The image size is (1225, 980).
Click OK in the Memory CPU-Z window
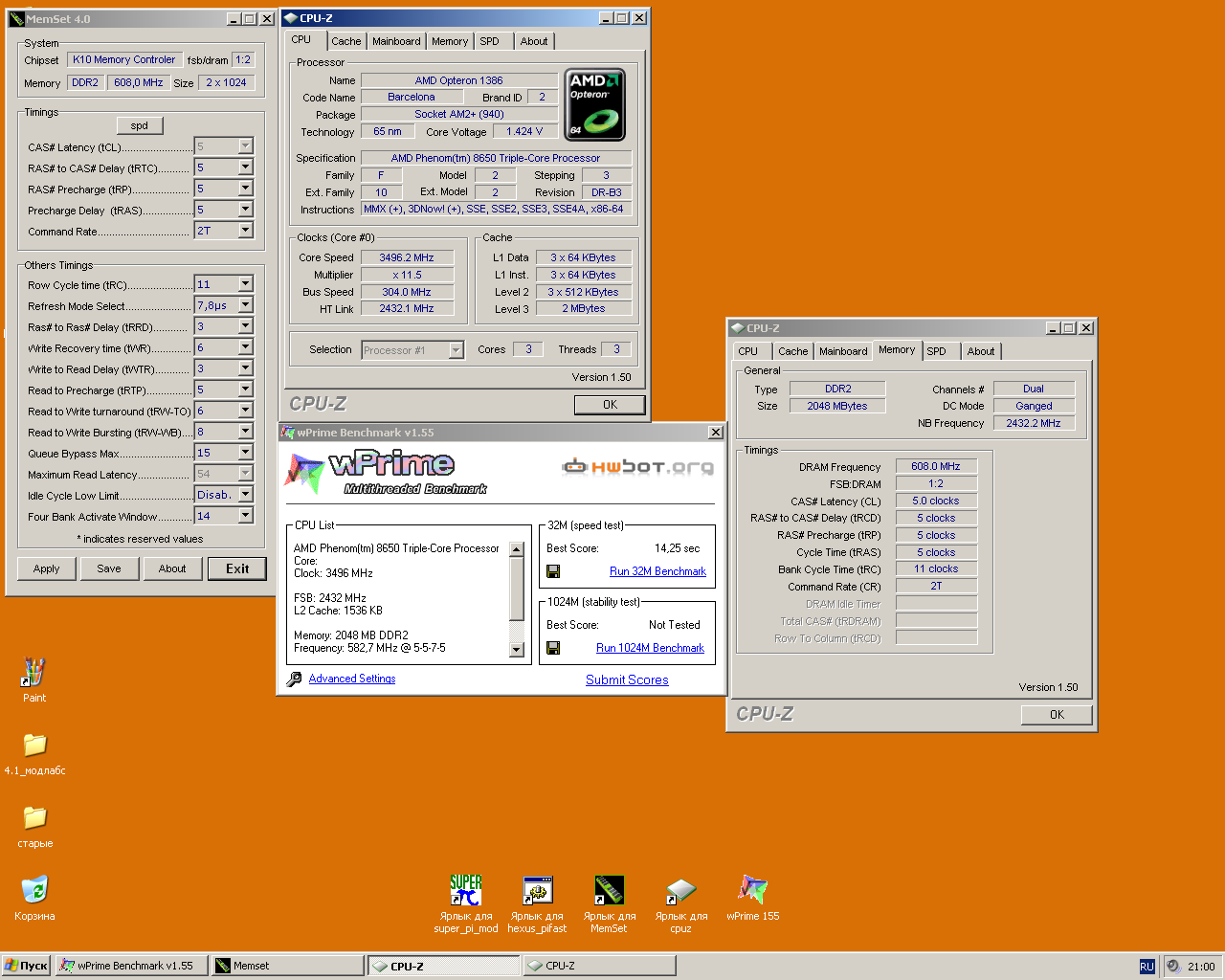coord(1057,715)
